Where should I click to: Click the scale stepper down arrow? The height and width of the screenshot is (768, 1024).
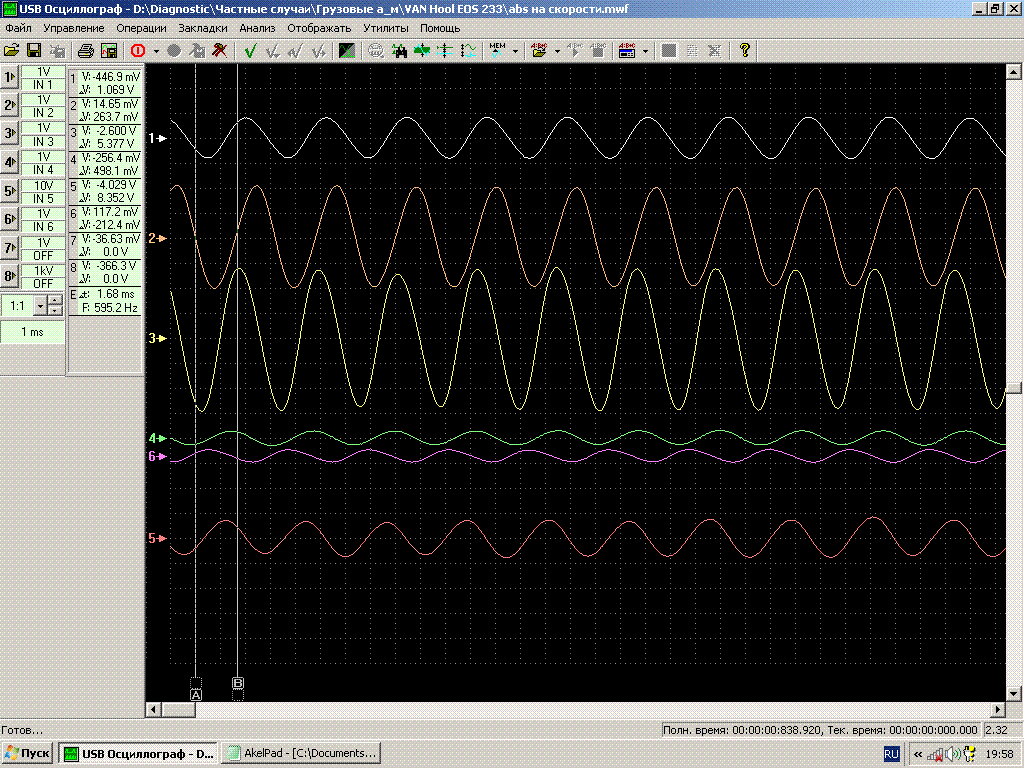(x=56, y=310)
